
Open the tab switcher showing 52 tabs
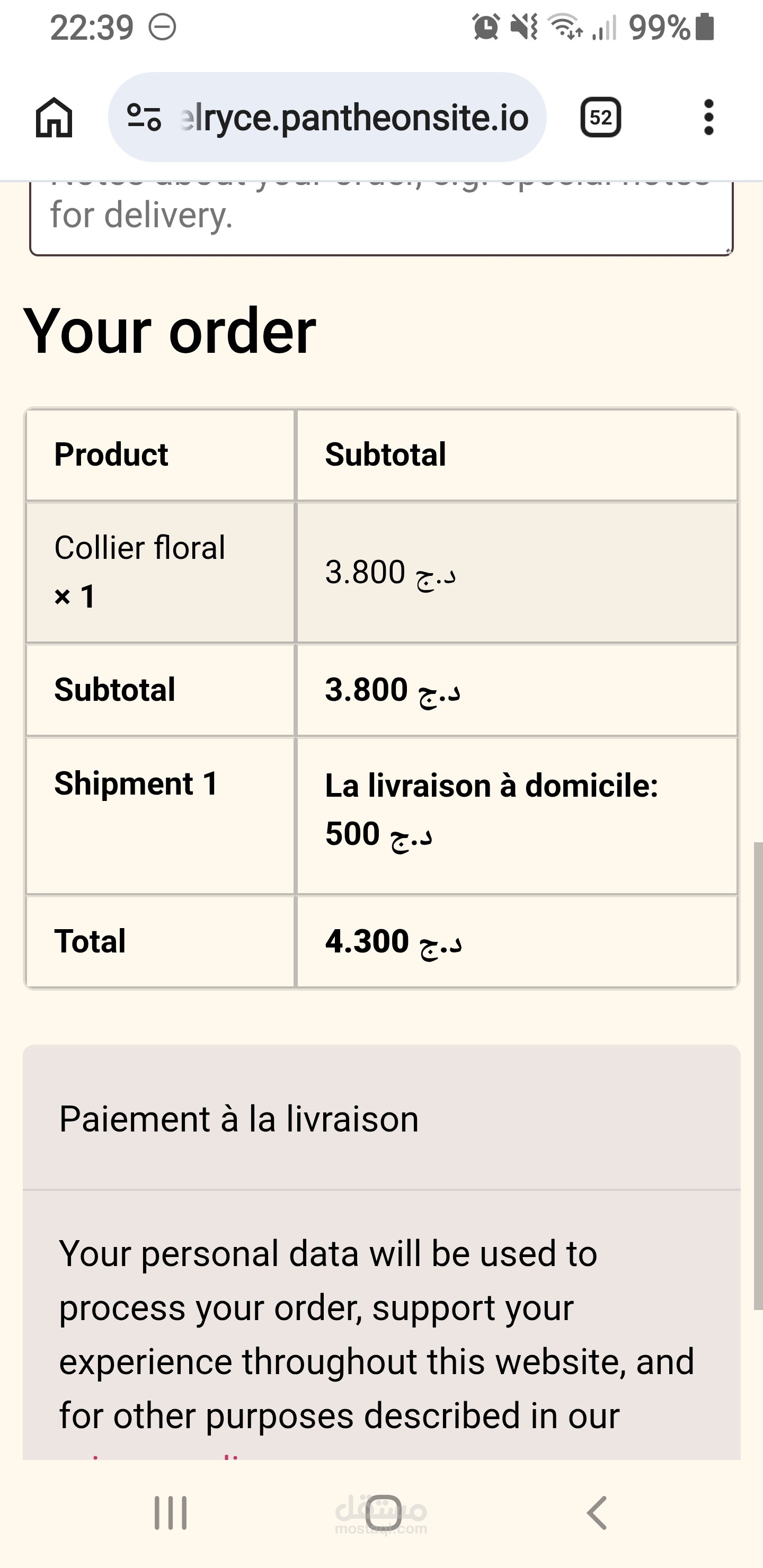click(600, 118)
